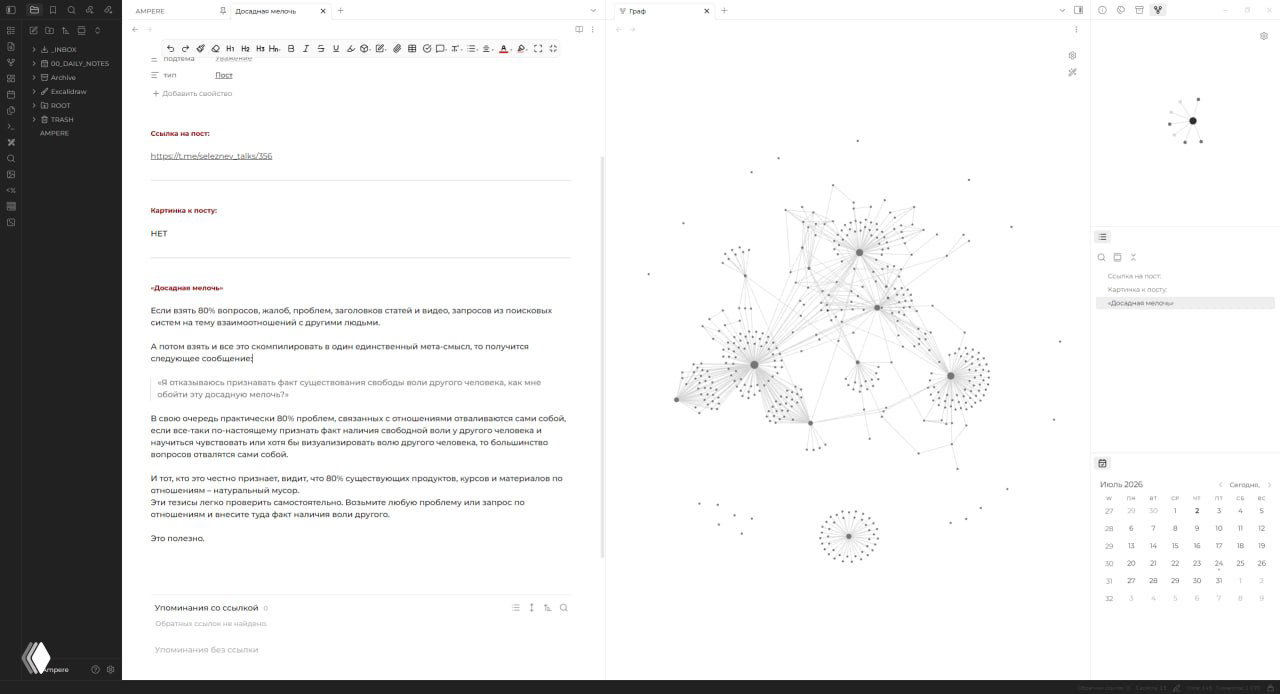Insert a table using toolbar icon
This screenshot has width=1280, height=694.
click(411, 48)
